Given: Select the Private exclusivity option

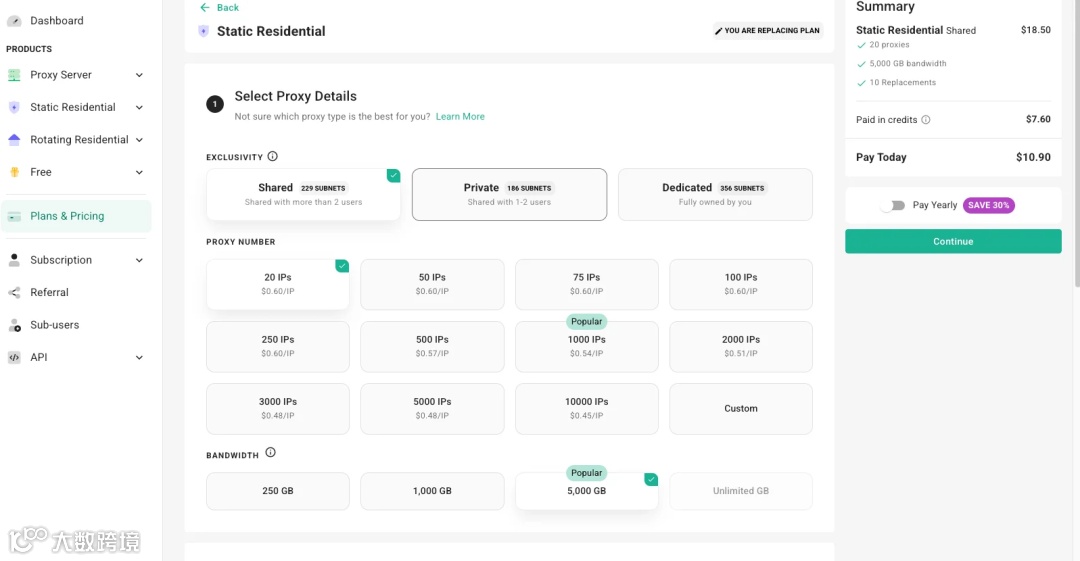Looking at the screenshot, I should [x=509, y=194].
